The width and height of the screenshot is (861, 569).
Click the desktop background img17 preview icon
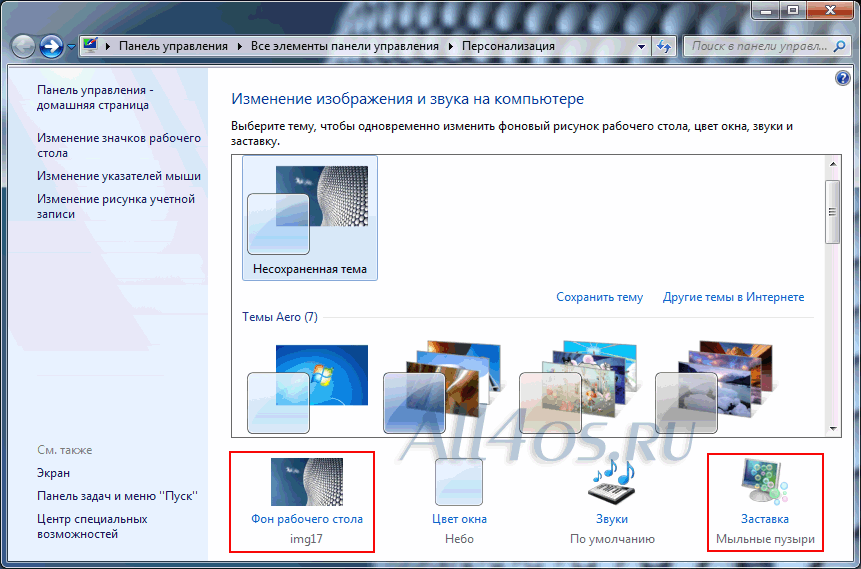[307, 482]
